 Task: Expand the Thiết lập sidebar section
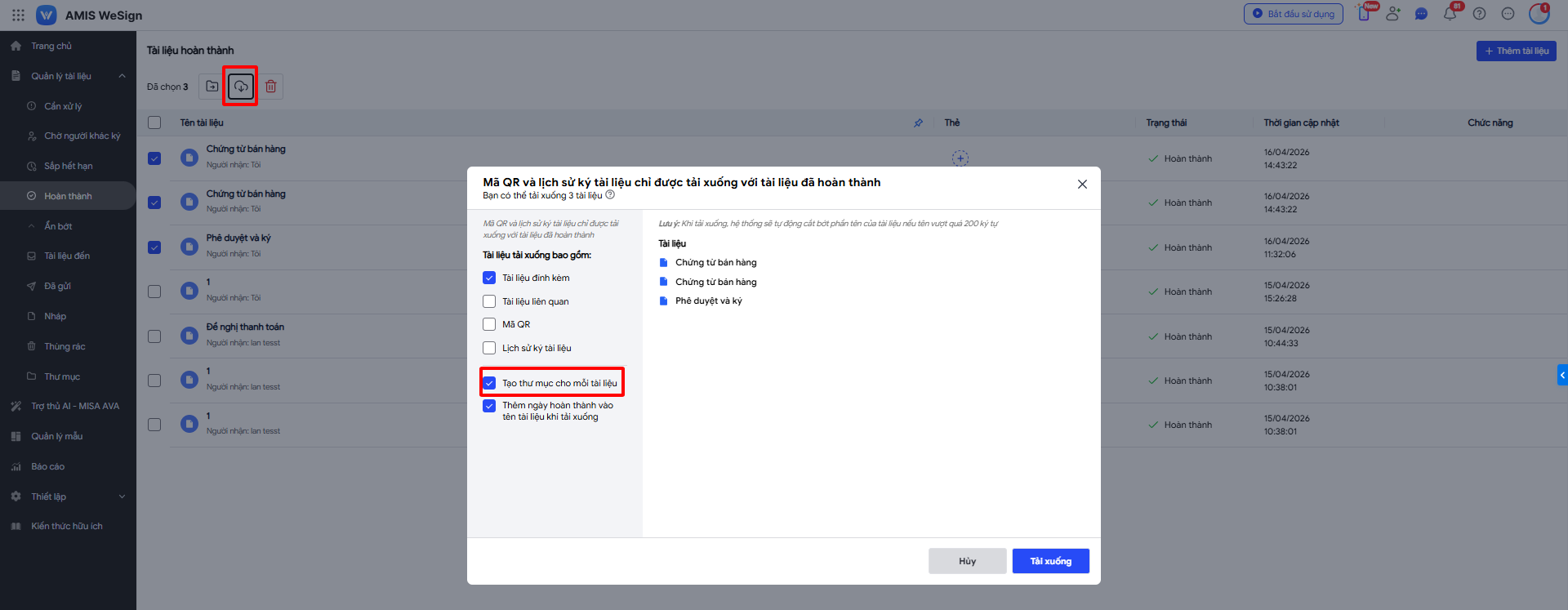[x=122, y=496]
